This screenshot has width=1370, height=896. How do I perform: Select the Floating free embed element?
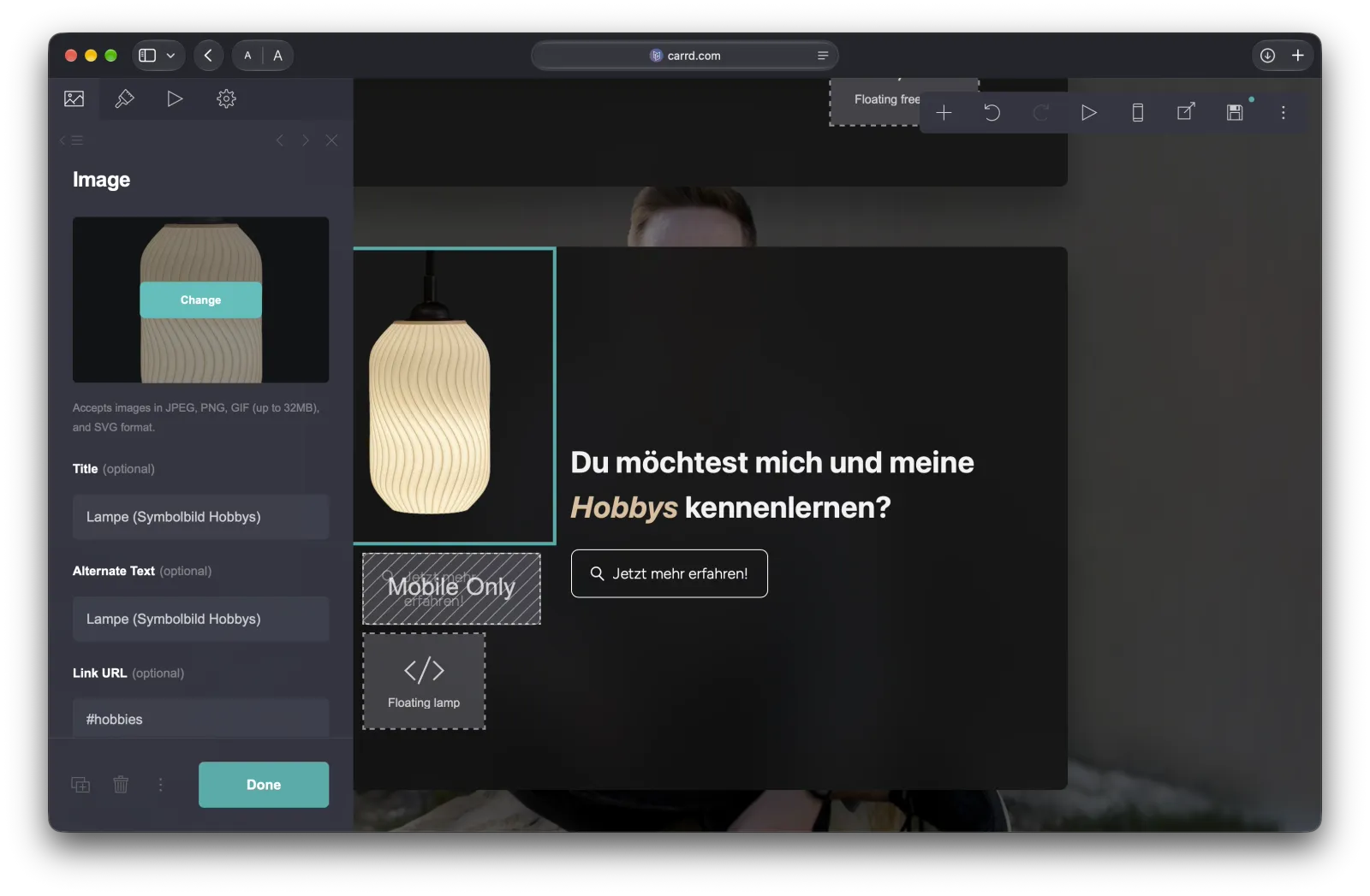coord(875,101)
